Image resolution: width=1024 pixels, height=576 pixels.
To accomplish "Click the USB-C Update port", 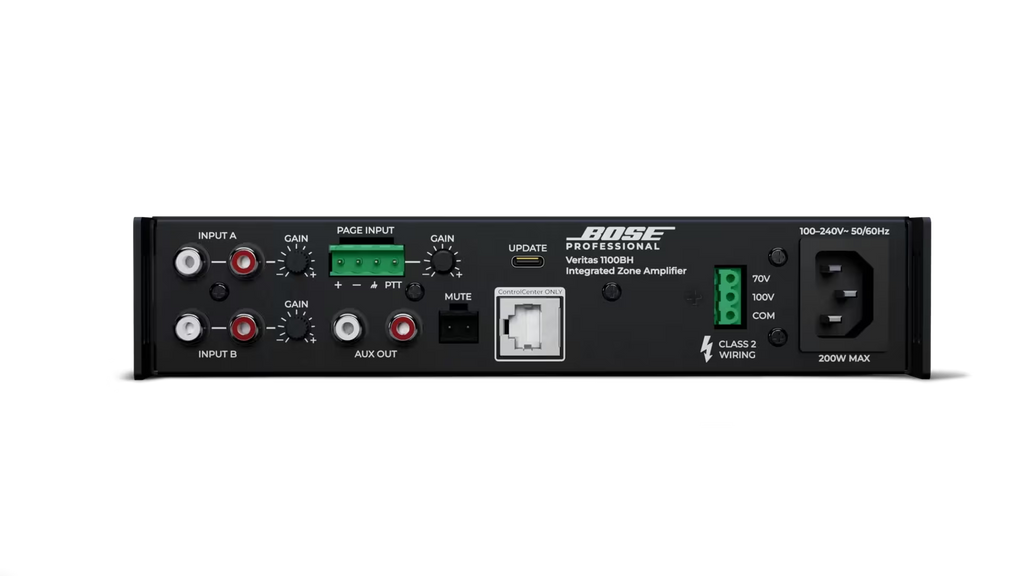I will pyautogui.click(x=528, y=262).
